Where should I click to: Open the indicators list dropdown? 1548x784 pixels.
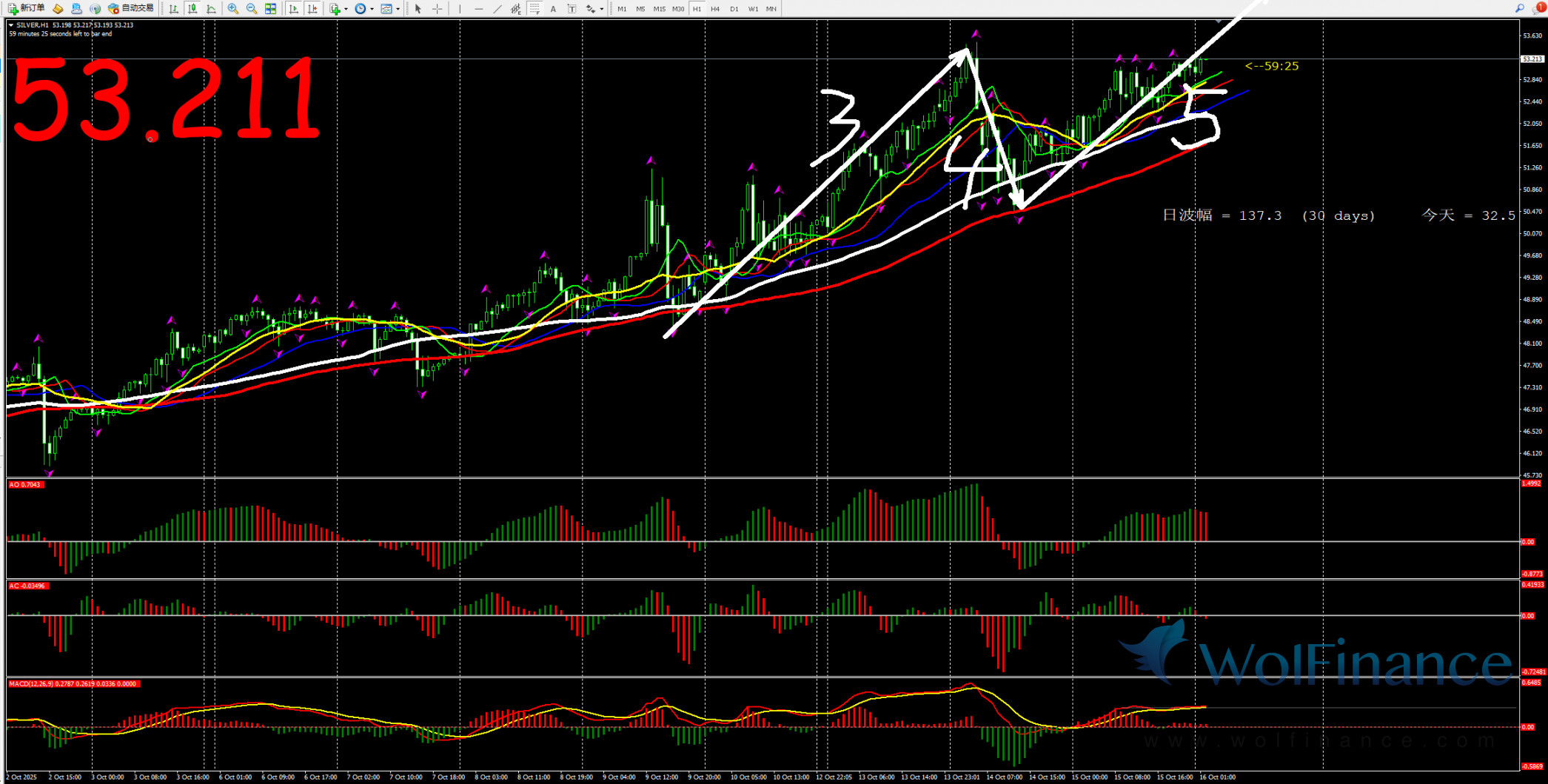[346, 9]
